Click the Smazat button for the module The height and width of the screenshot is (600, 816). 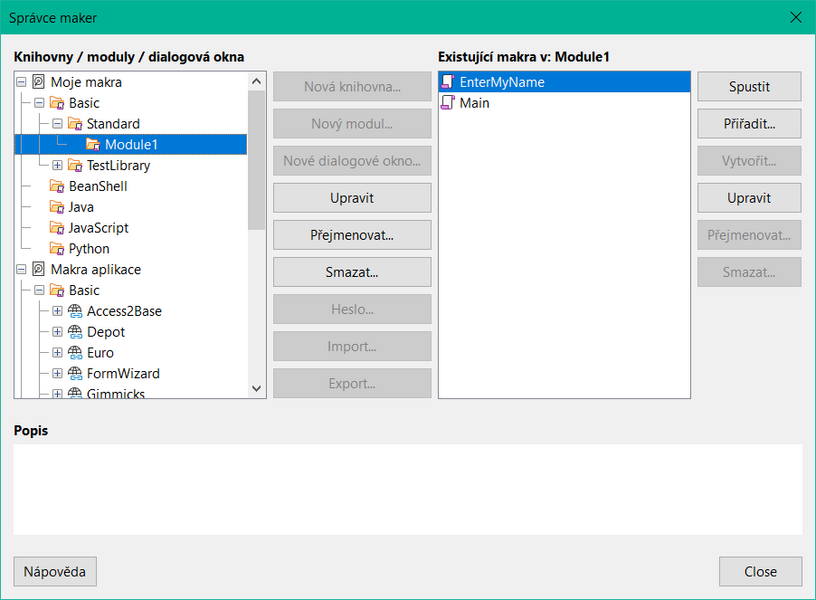tap(352, 272)
